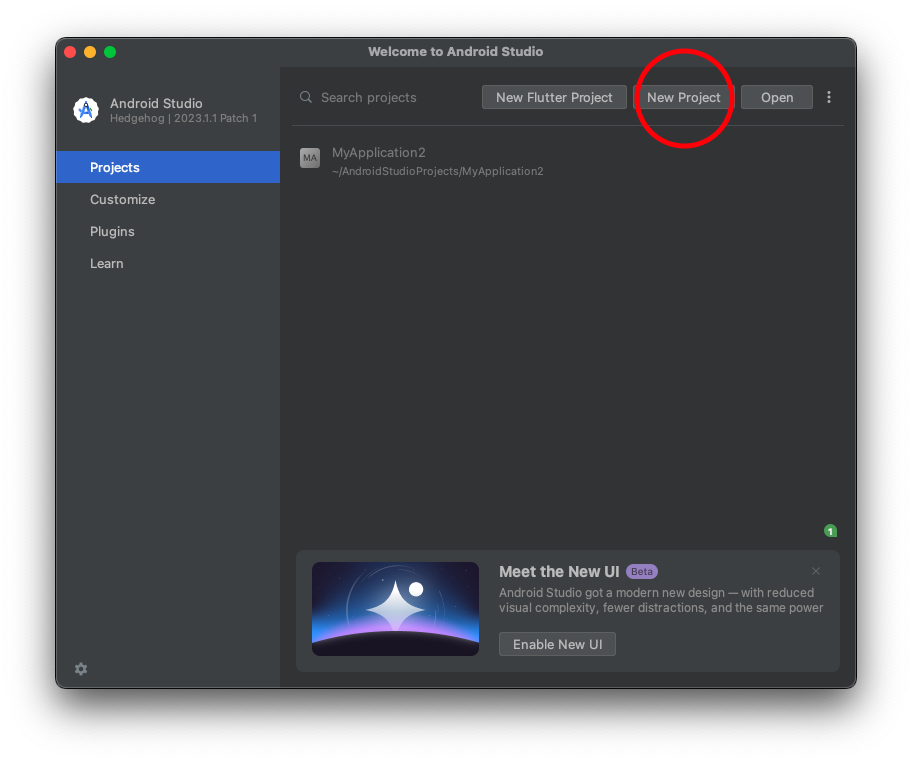Image resolution: width=912 pixels, height=762 pixels.
Task: Click the Hedgehog version text
Action: [x=183, y=118]
